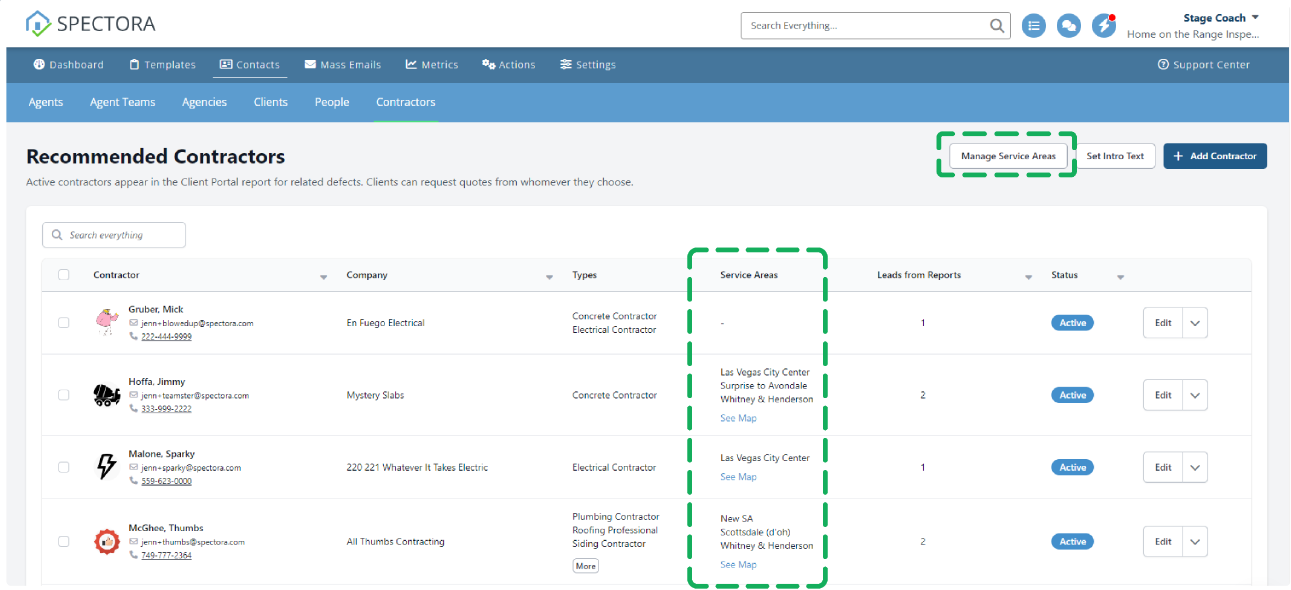The height and width of the screenshot is (590, 1291).
Task: Open the Company column sort dropdown
Action: point(549,277)
